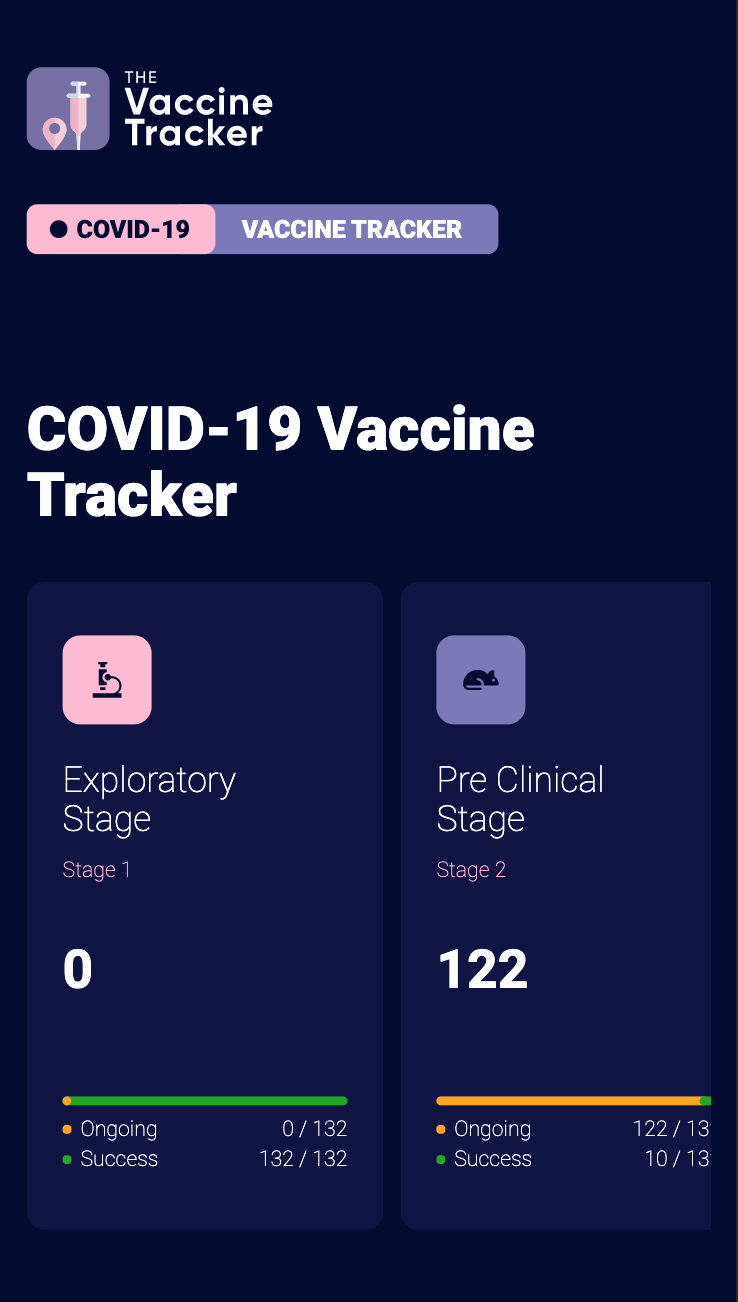Select the lab mouse icon on Pre Clinical card

point(481,679)
